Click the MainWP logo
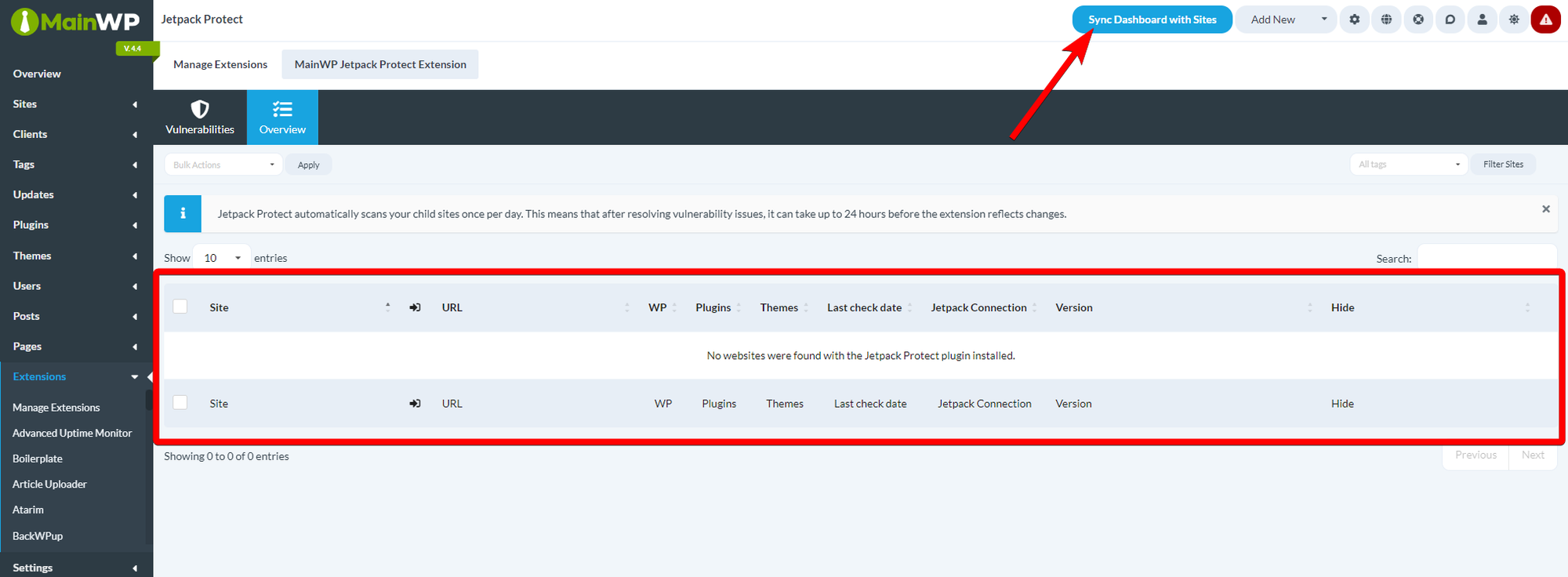The height and width of the screenshot is (577, 1568). click(x=75, y=22)
